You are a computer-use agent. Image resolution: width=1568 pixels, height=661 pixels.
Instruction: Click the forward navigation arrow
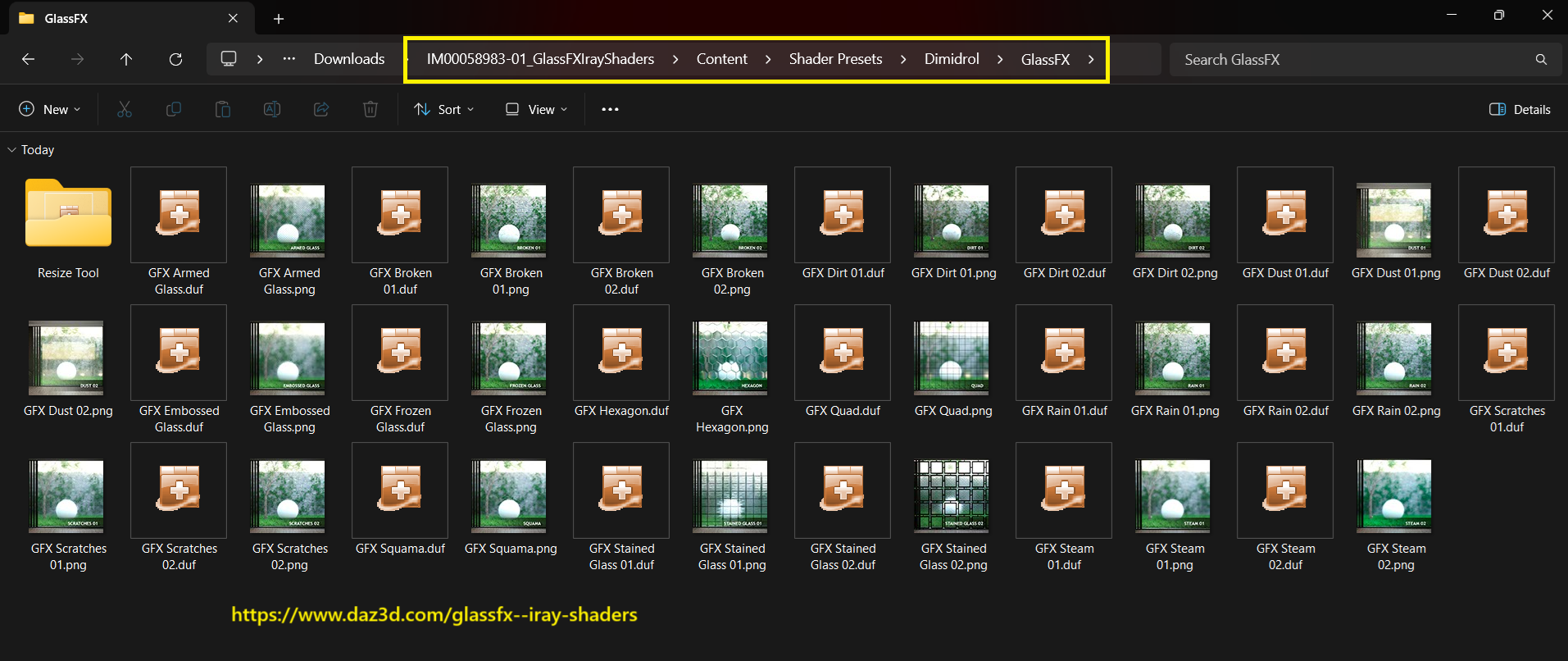click(77, 59)
